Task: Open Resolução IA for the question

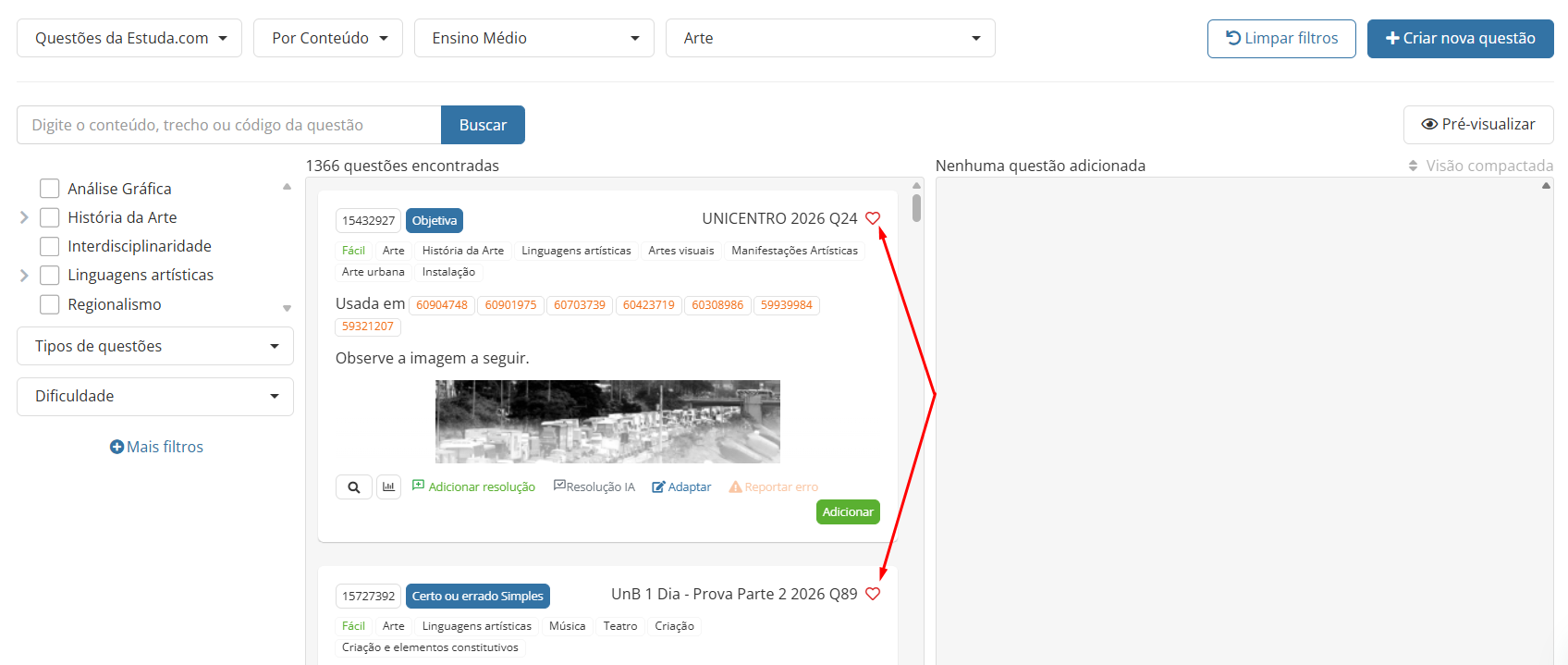Action: click(x=594, y=486)
